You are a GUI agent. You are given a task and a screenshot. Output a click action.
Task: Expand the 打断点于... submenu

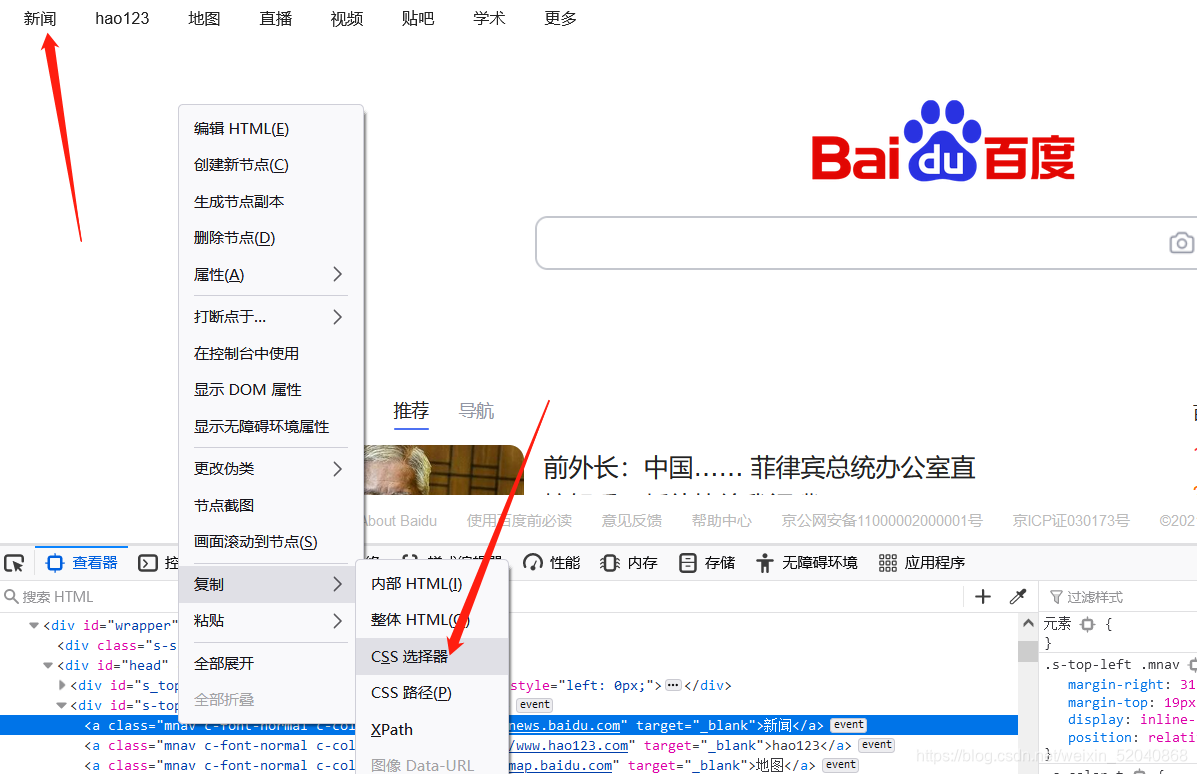tap(271, 317)
